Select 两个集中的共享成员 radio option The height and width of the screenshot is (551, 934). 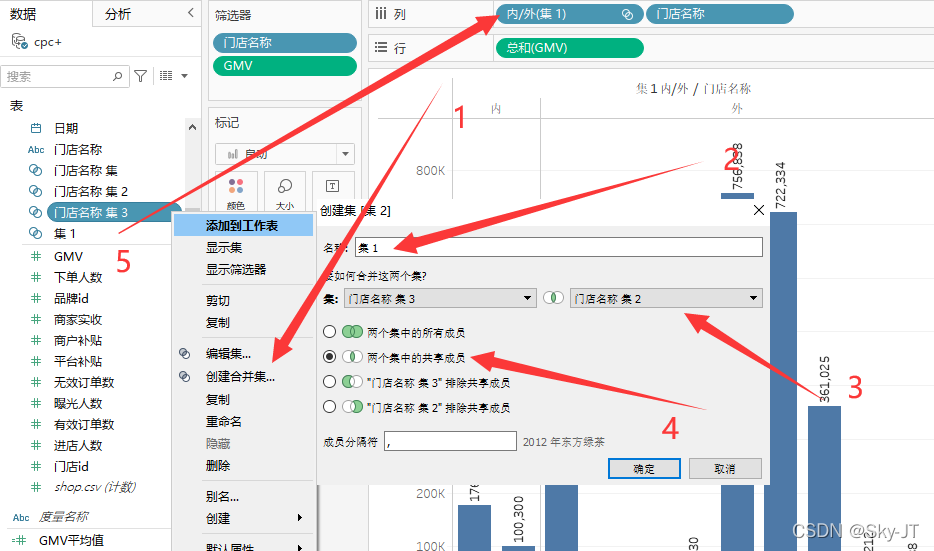329,356
